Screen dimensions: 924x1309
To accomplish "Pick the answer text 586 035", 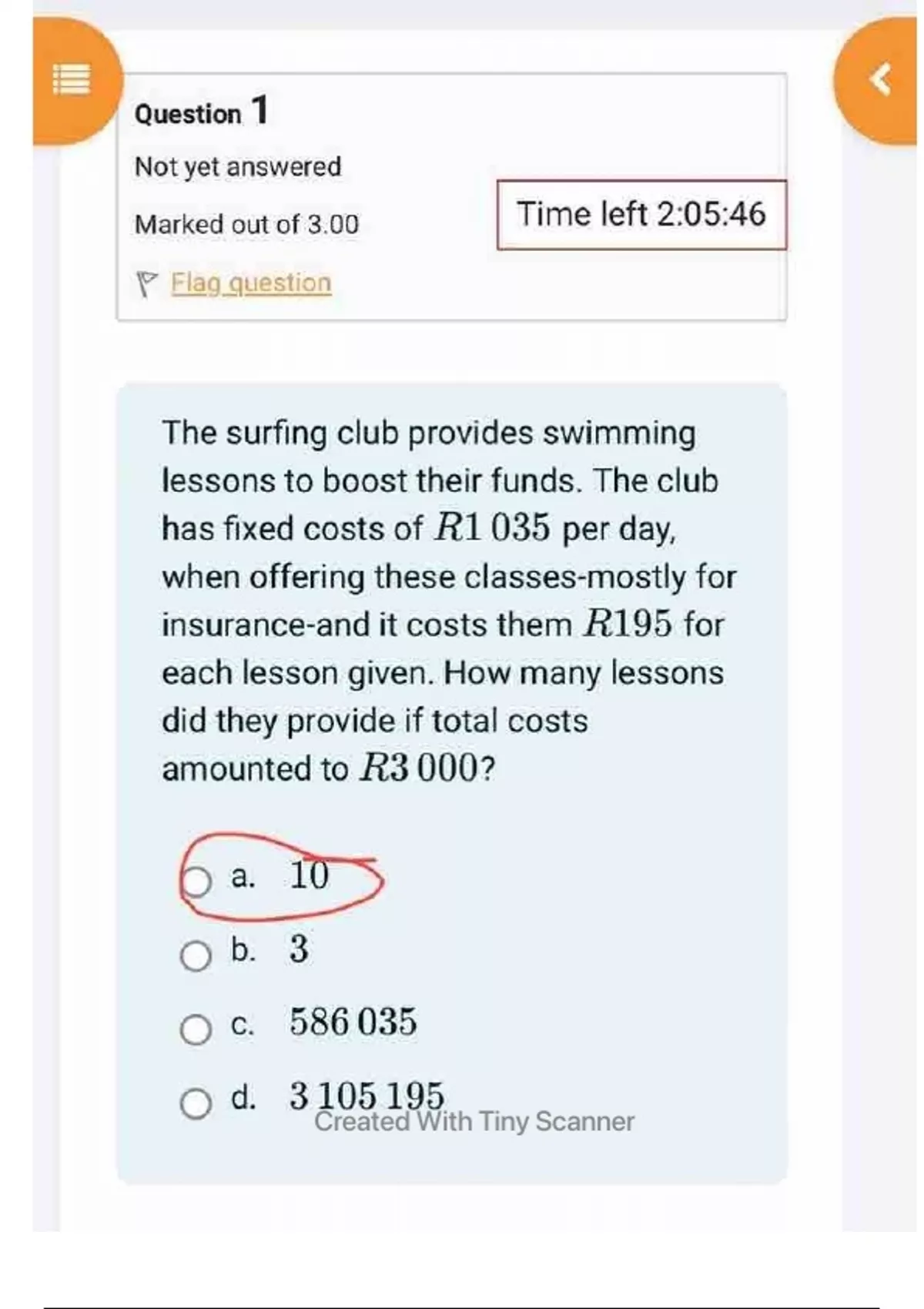I will [353, 1022].
